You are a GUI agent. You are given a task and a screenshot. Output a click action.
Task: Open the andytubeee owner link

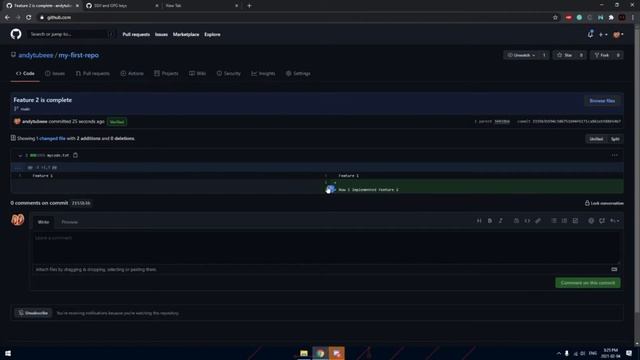(36, 55)
